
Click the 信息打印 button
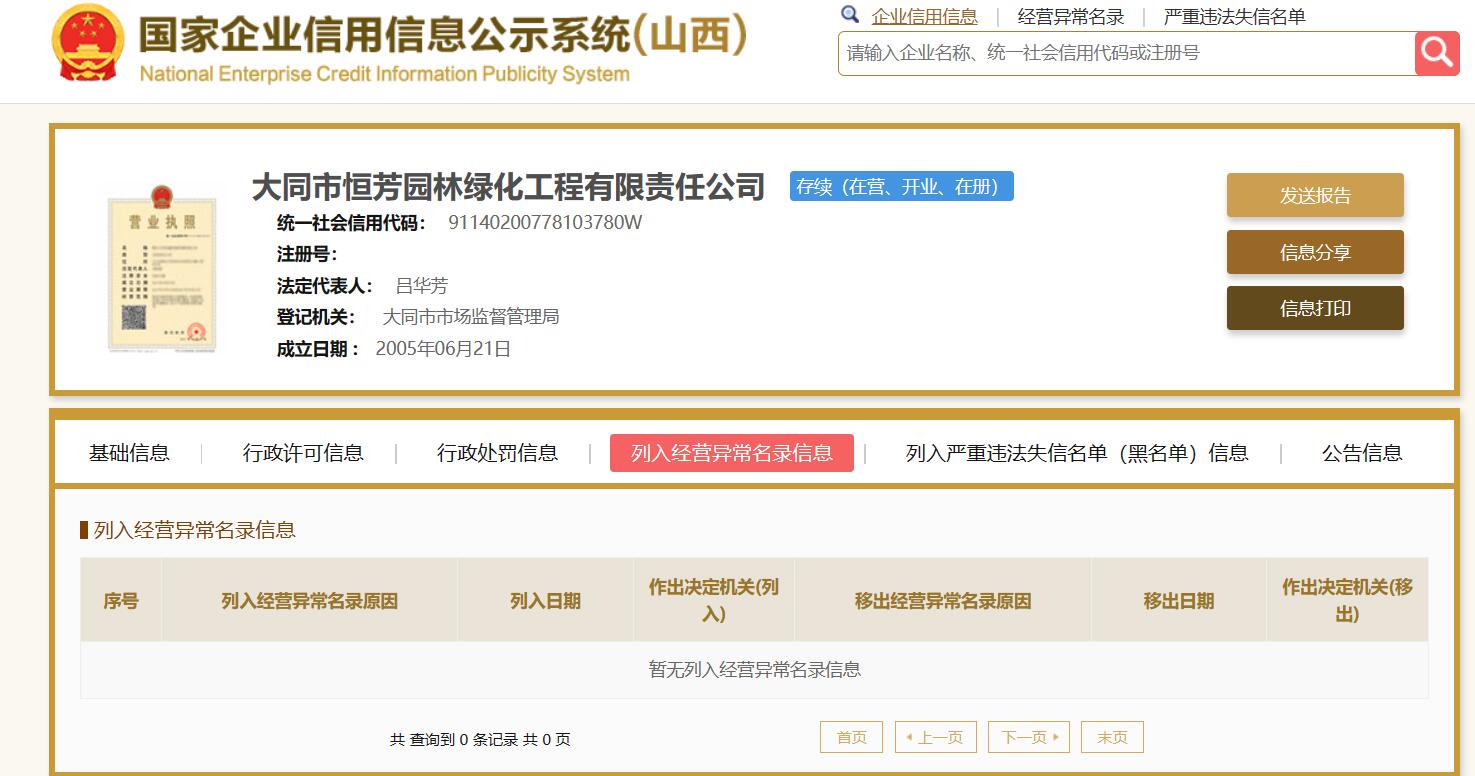tap(1315, 308)
